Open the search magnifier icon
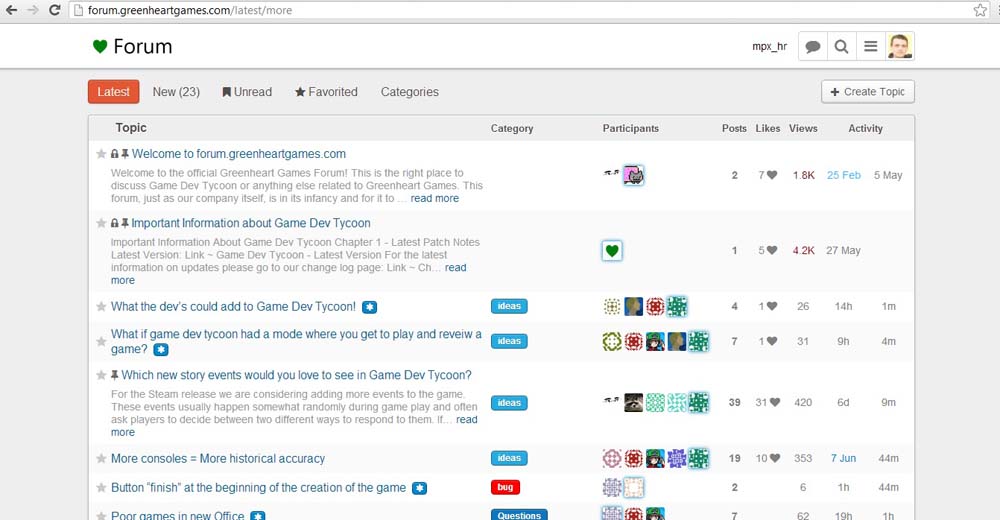This screenshot has width=1000, height=520. coord(842,47)
